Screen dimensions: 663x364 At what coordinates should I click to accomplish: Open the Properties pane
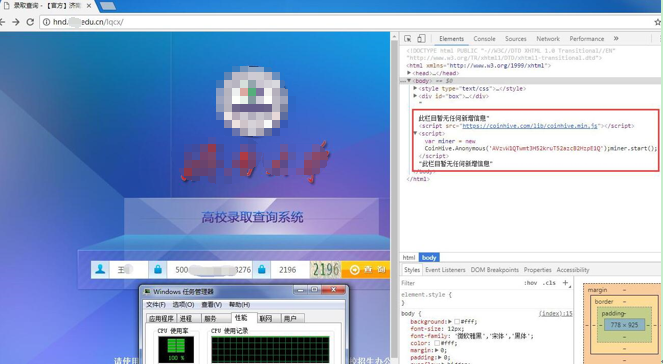click(x=537, y=270)
